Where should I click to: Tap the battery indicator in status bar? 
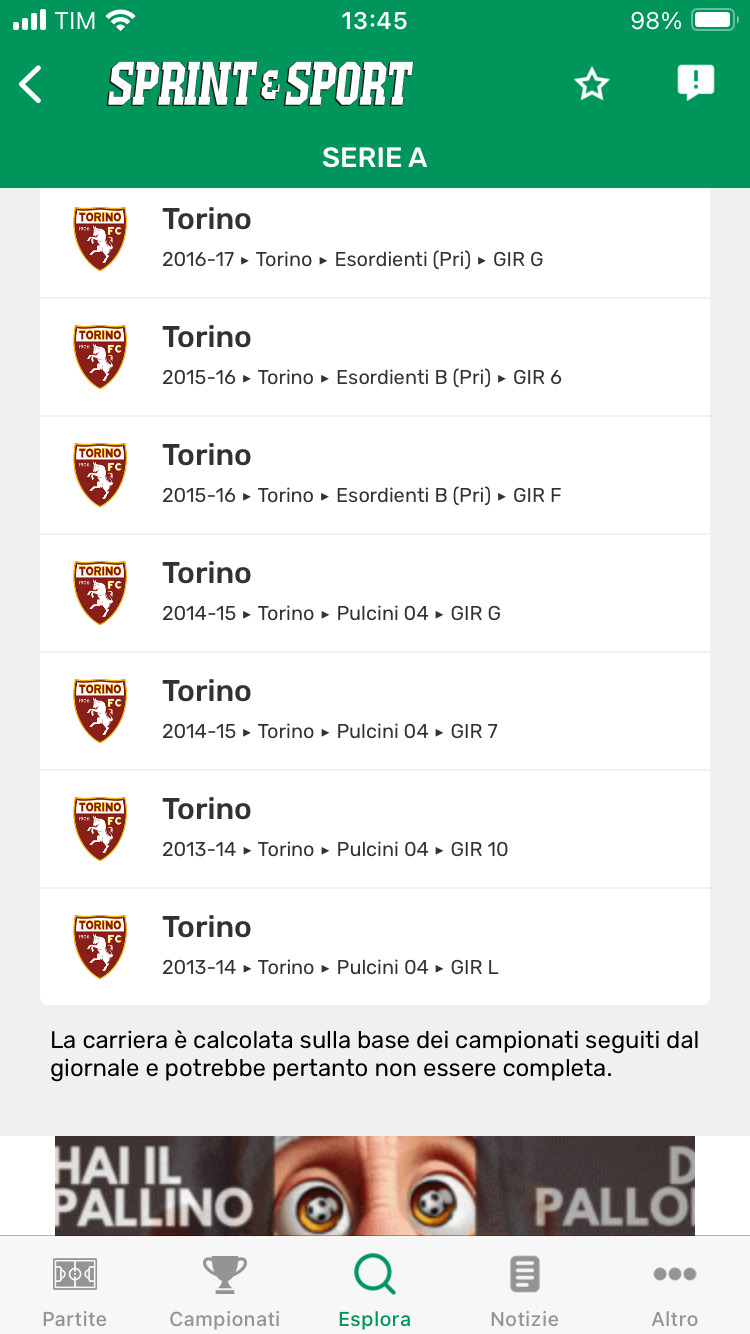[x=713, y=21]
